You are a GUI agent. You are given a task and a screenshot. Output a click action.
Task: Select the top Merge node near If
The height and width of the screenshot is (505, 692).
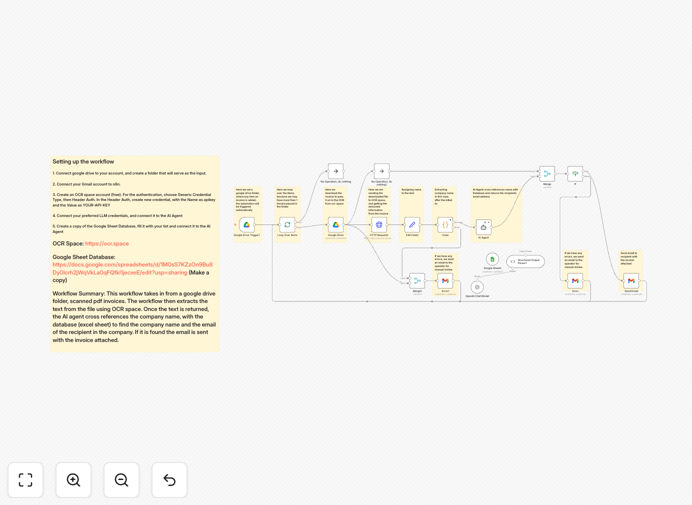(x=547, y=174)
